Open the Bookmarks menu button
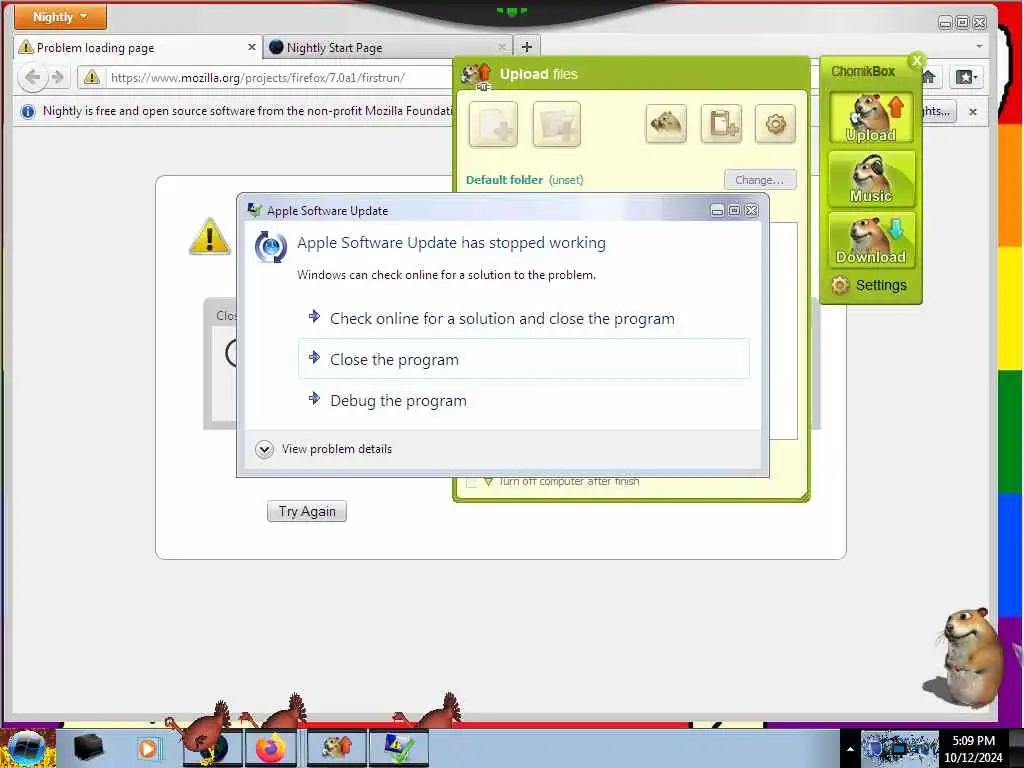Image resolution: width=1024 pixels, height=768 pixels. coord(967,77)
